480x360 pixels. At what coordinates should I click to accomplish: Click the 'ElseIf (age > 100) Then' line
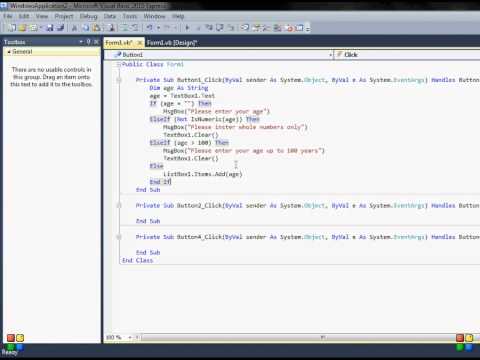(189, 143)
